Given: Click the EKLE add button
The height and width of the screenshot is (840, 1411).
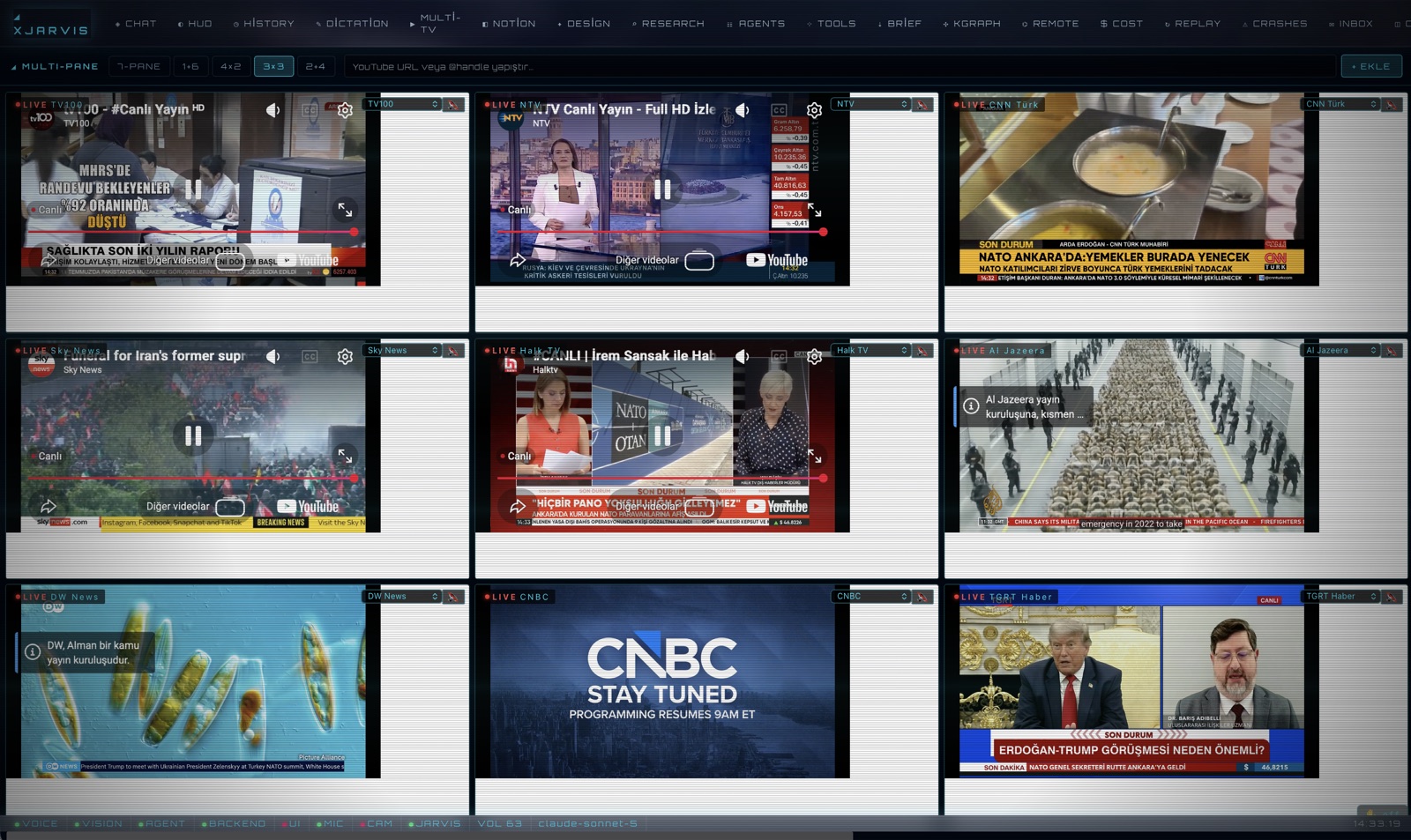Looking at the screenshot, I should click(1371, 66).
